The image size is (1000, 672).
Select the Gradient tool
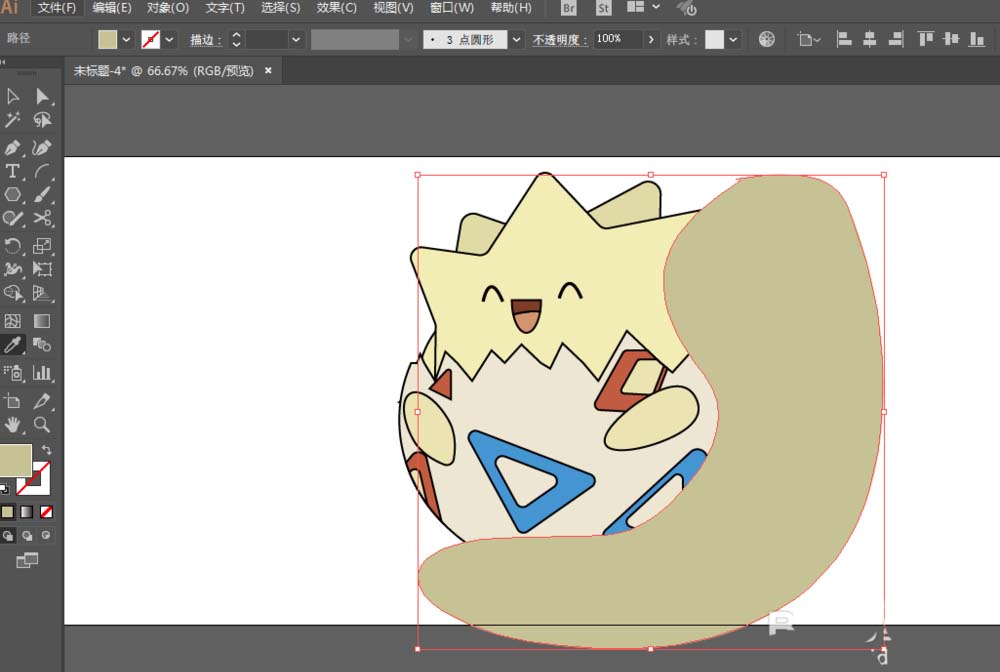pos(42,321)
